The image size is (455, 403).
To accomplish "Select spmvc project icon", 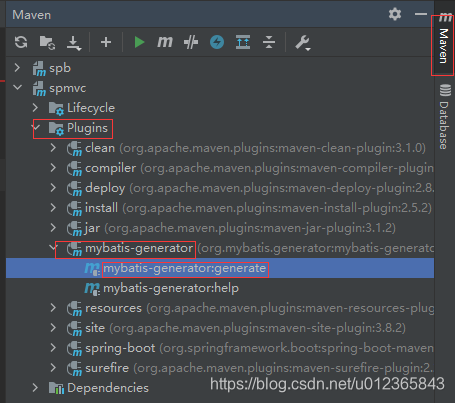I will pyautogui.click(x=39, y=89).
